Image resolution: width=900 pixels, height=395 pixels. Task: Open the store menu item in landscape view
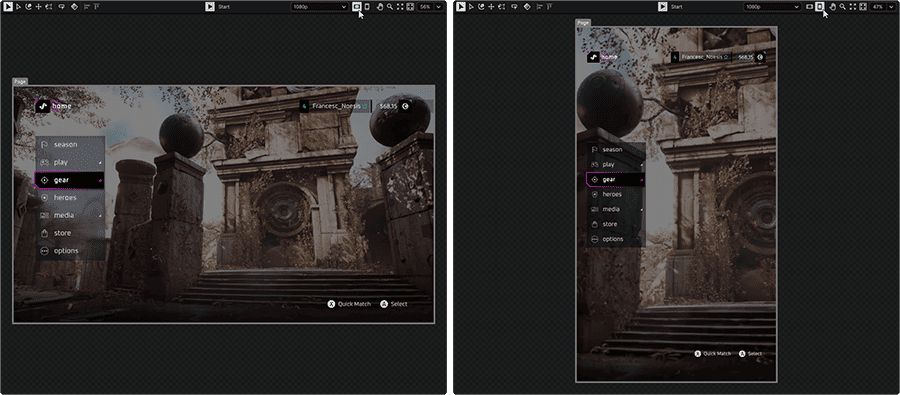click(70, 233)
